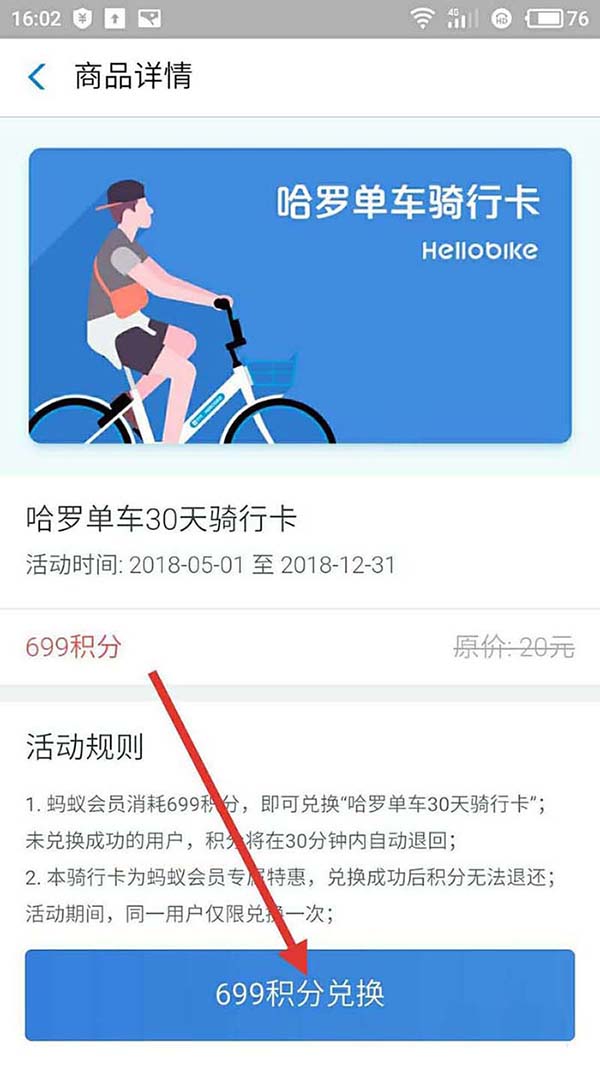The width and height of the screenshot is (600, 1066).
Task: Tap the Hellobike logo on banner
Action: pos(480,250)
